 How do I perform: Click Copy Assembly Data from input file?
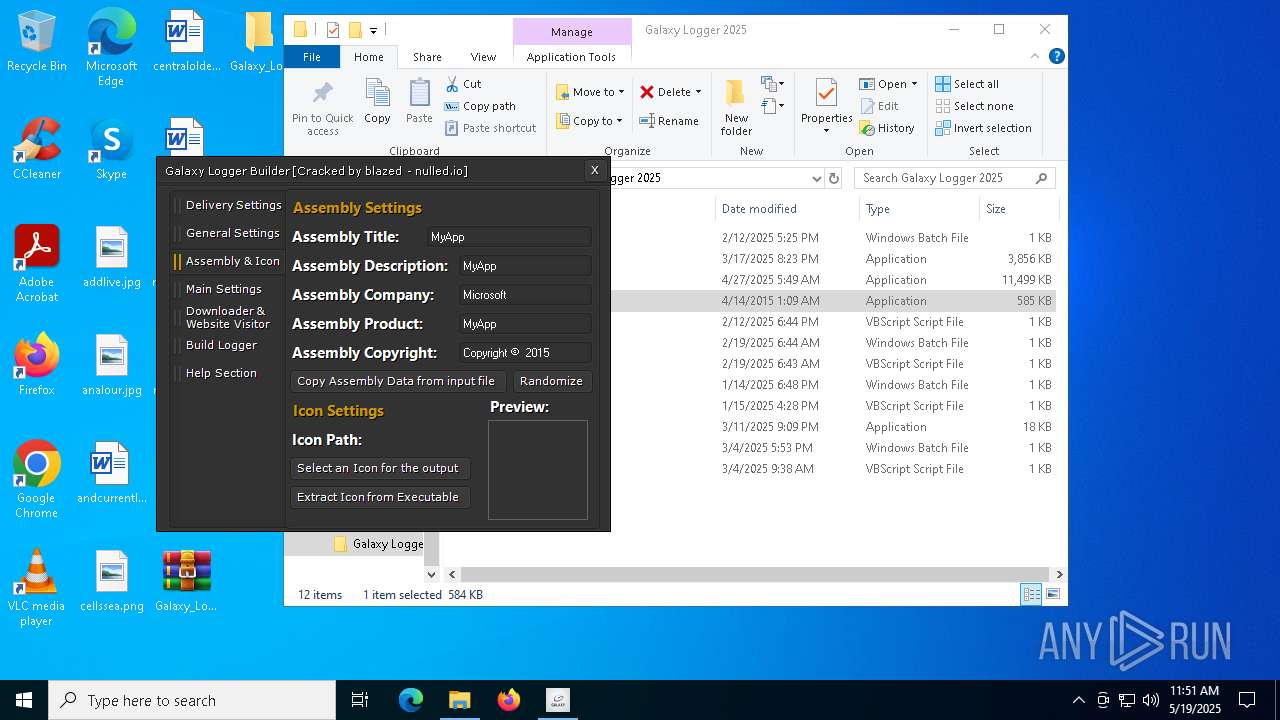pos(396,381)
